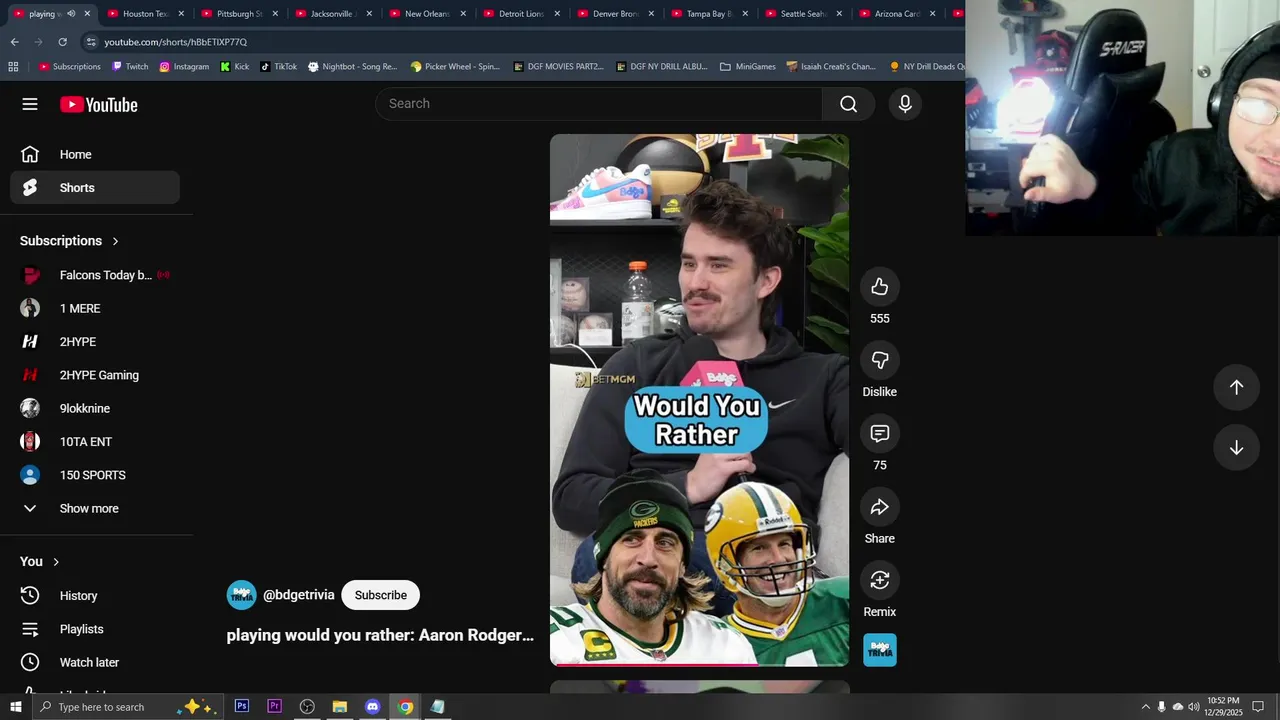Expand the Subscriptions section chevron
The width and height of the screenshot is (1280, 720).
pyautogui.click(x=115, y=241)
